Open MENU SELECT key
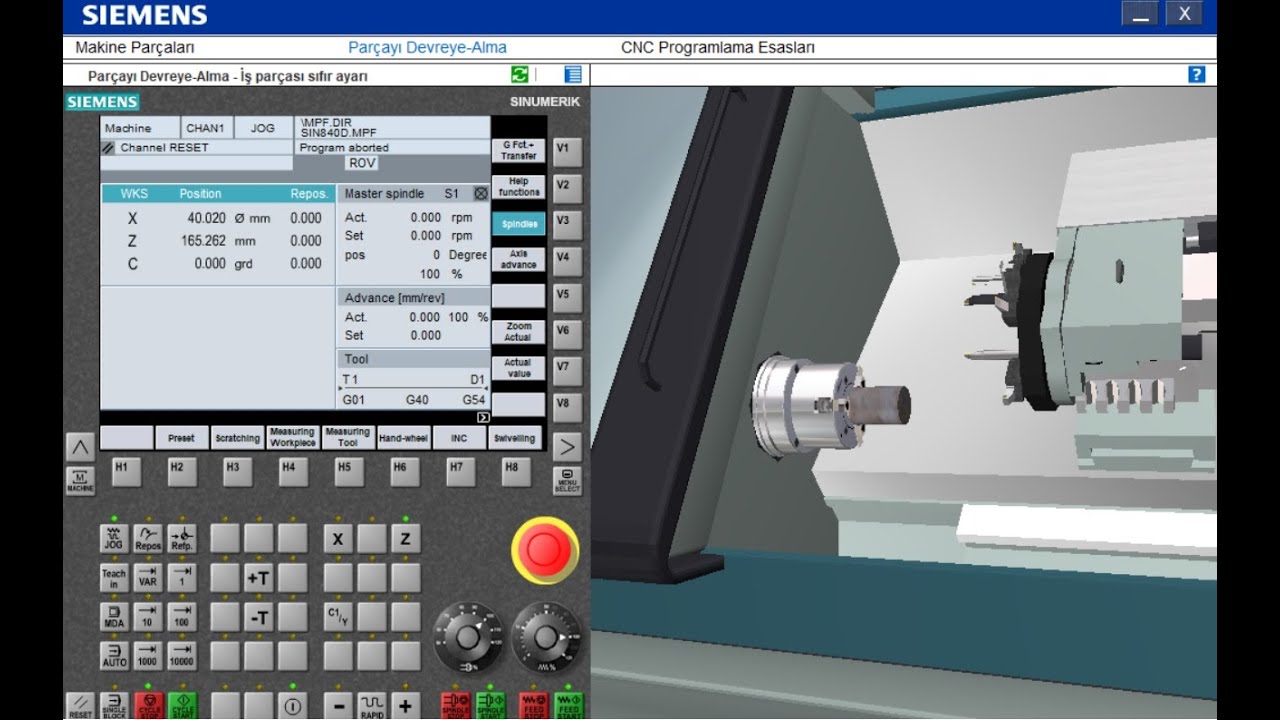This screenshot has width=1280, height=720. click(567, 480)
